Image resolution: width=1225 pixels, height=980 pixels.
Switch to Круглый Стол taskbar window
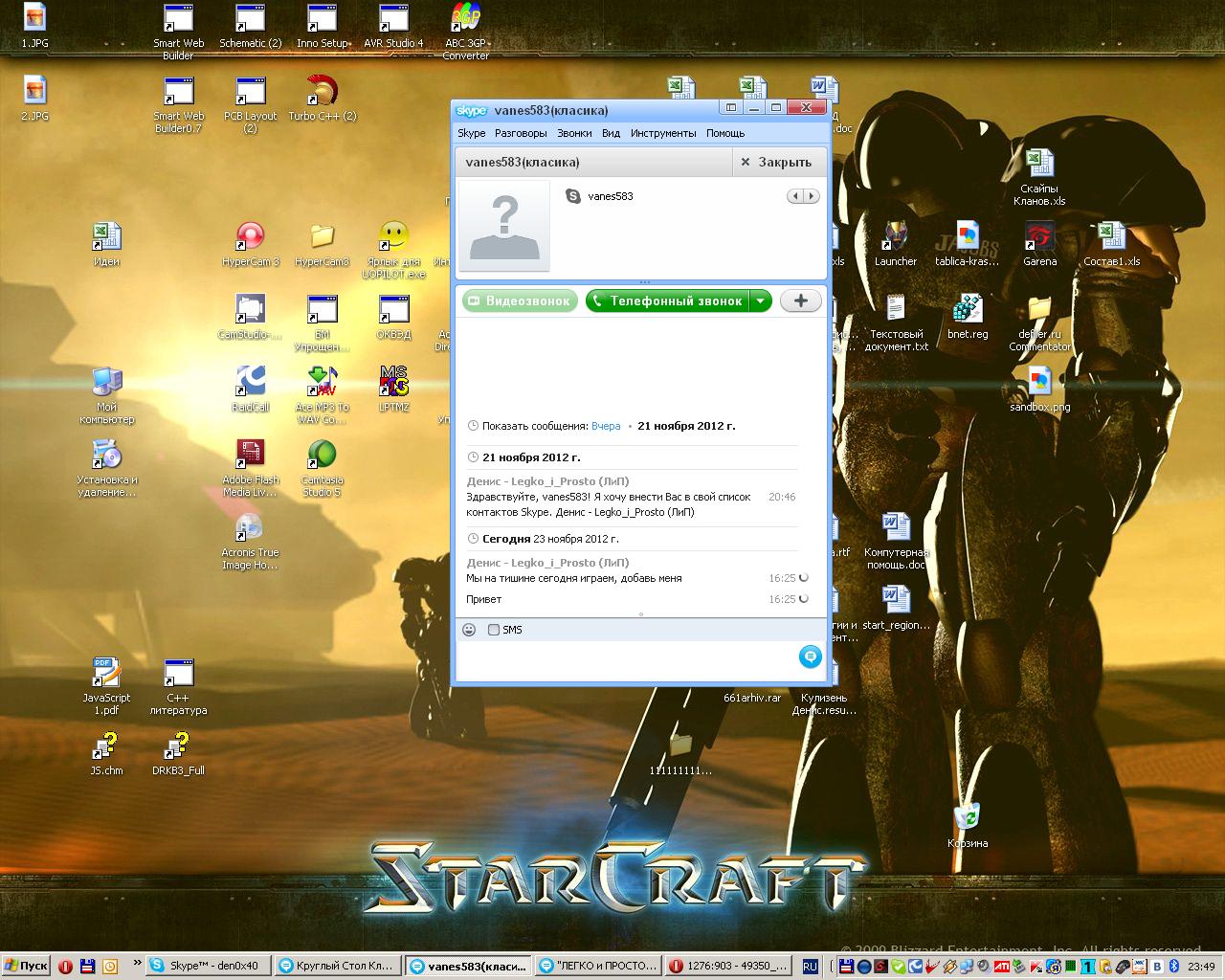click(337, 966)
